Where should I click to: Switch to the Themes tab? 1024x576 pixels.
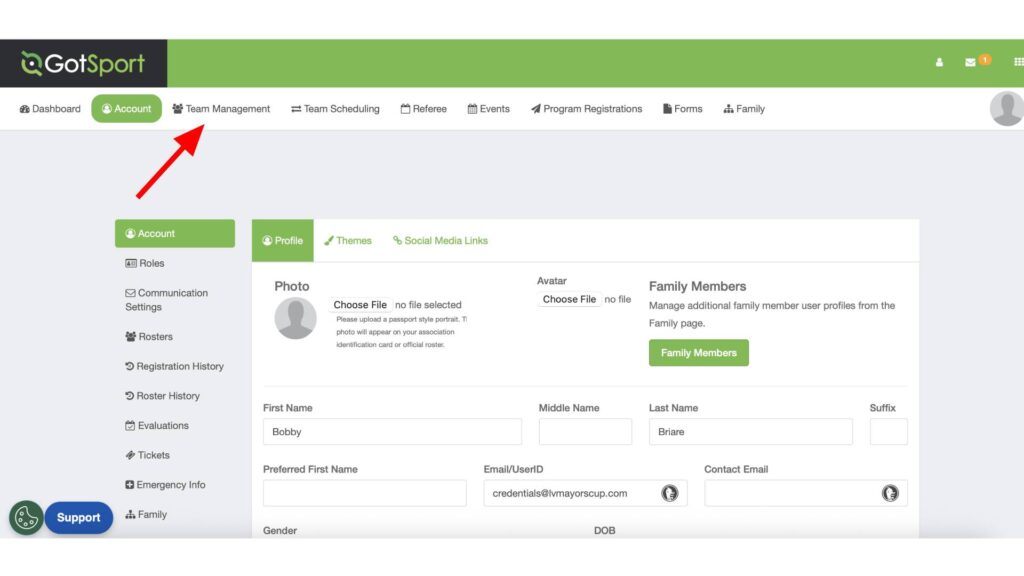point(347,241)
